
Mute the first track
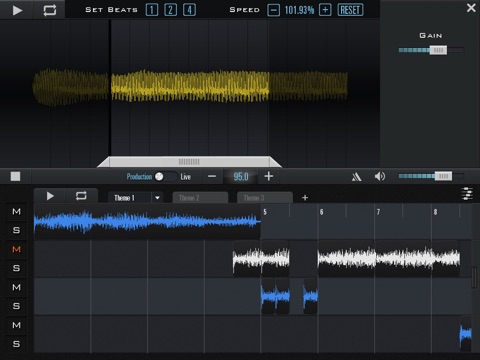click(16, 211)
